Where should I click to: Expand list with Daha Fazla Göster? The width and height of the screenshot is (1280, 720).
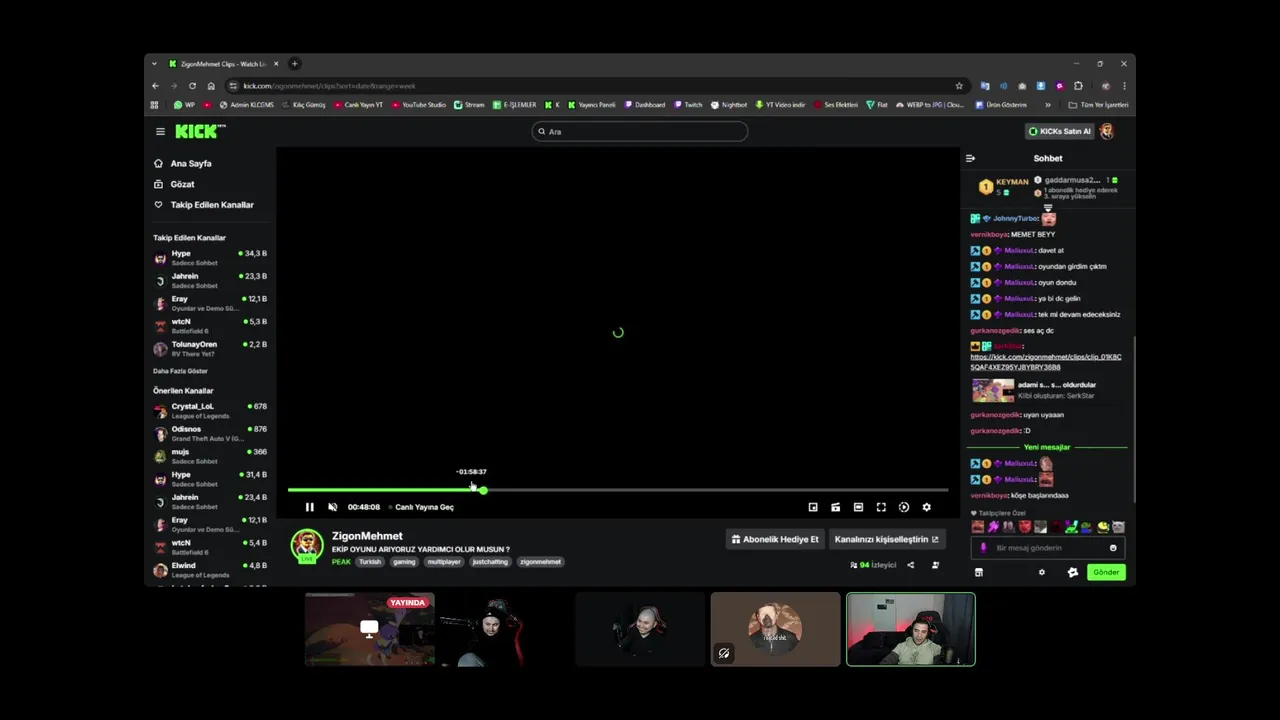tap(180, 371)
